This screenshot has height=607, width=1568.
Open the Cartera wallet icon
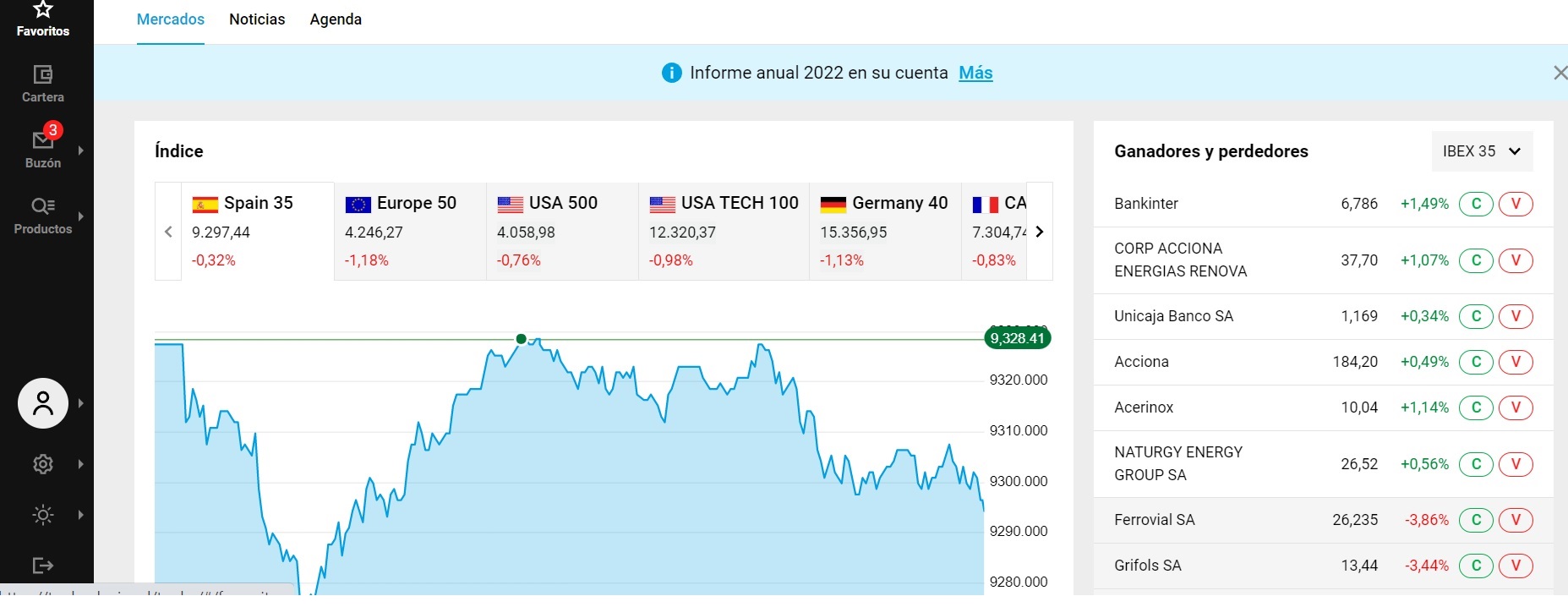click(x=43, y=74)
